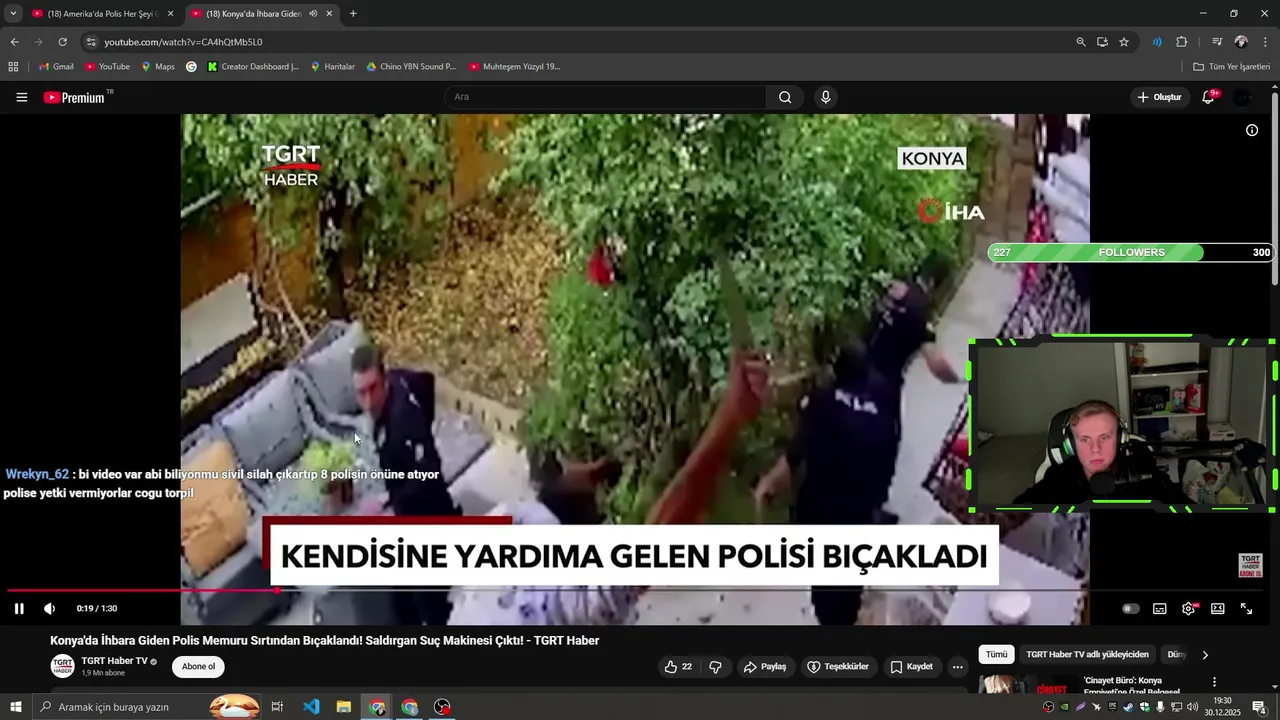Image resolution: width=1280 pixels, height=720 pixels.
Task: Expand the 'Tüm Yer İşaretleri' folder
Action: (x=1232, y=67)
